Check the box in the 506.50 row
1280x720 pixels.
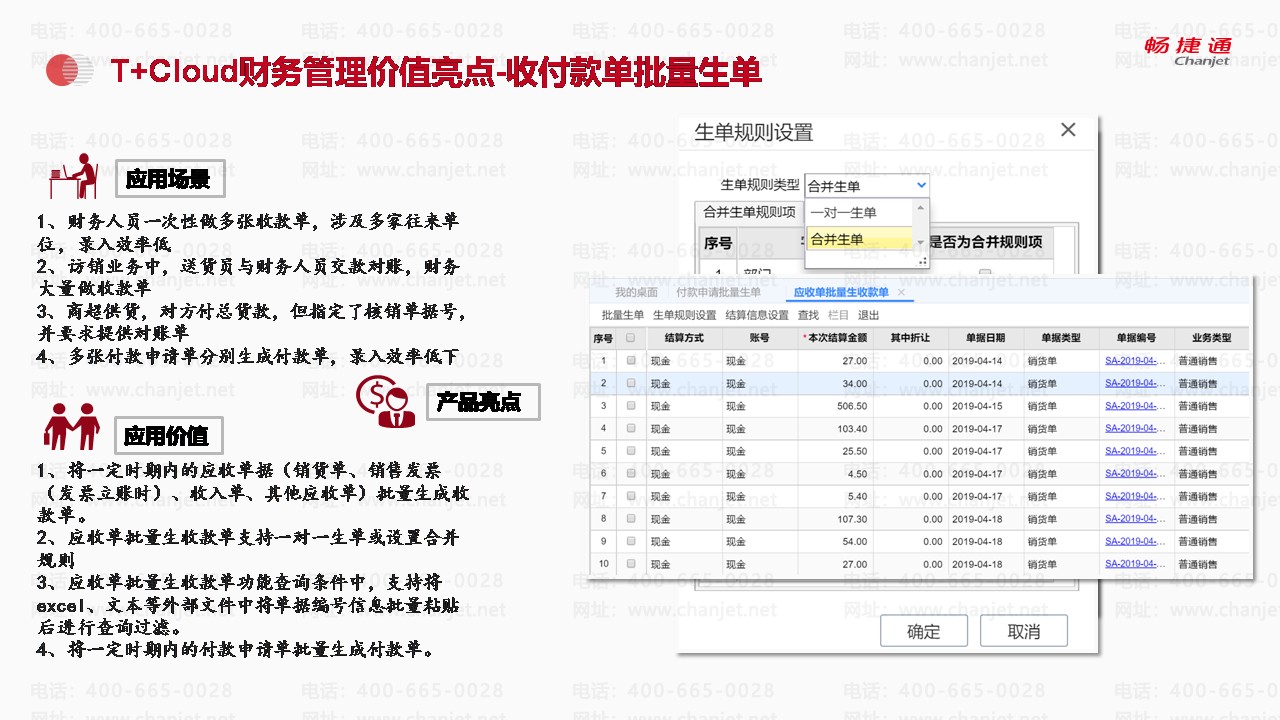[x=630, y=406]
